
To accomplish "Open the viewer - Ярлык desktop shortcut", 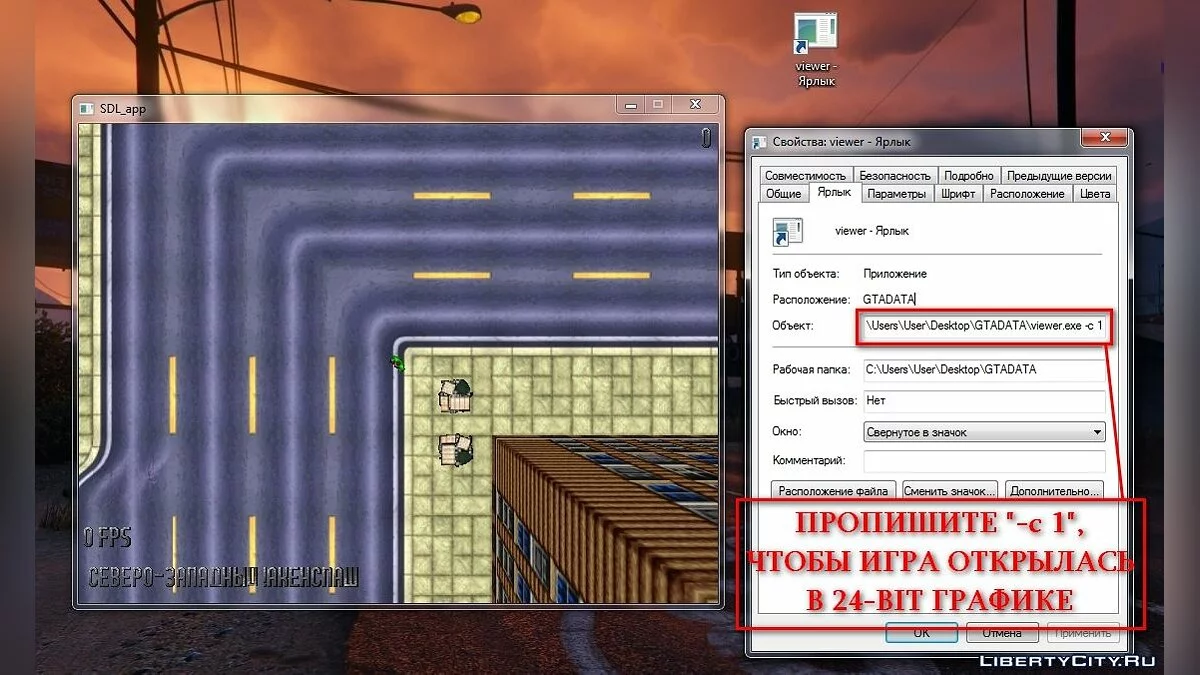I will click(814, 38).
